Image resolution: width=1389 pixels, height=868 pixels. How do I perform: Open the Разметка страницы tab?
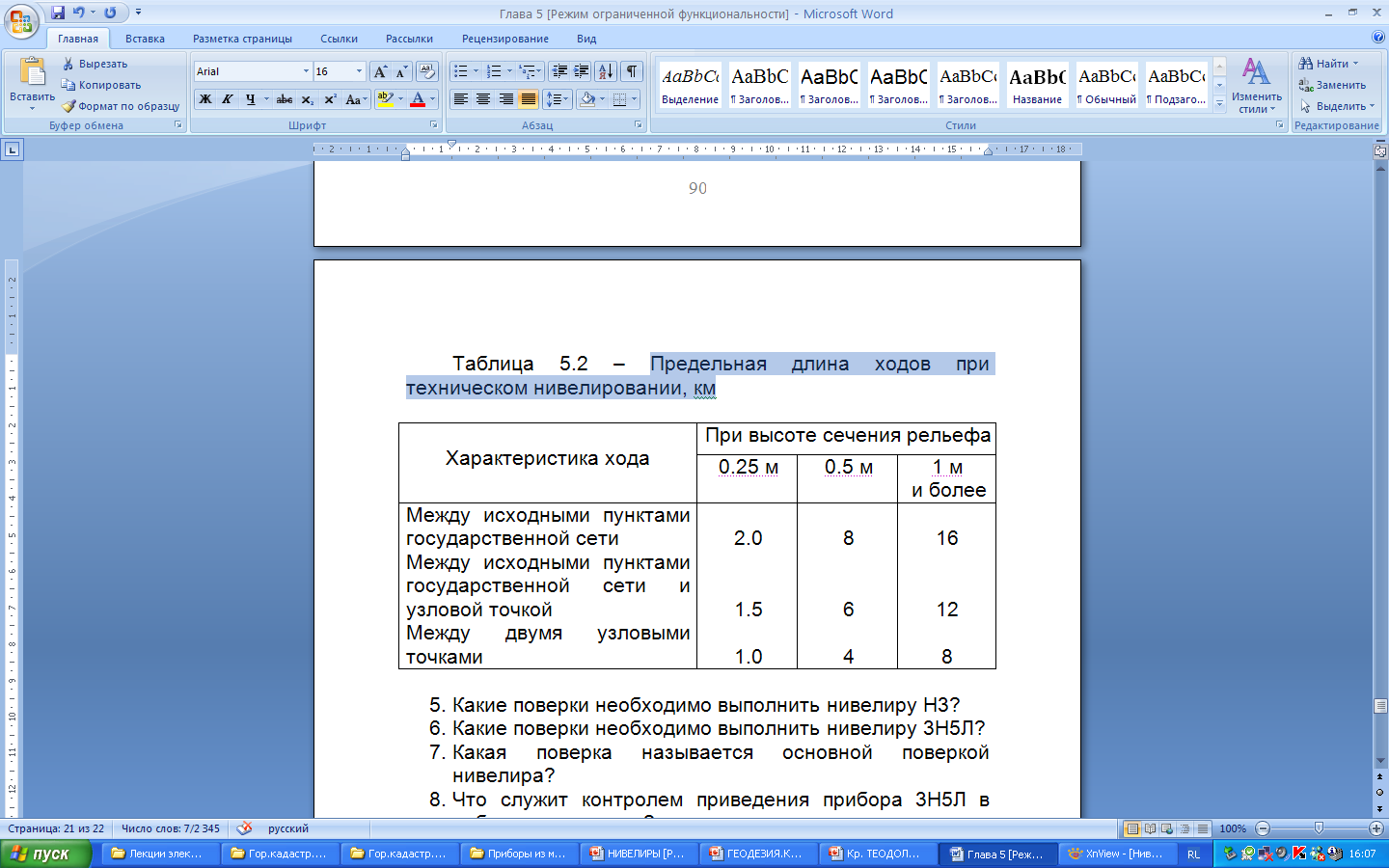[242, 39]
